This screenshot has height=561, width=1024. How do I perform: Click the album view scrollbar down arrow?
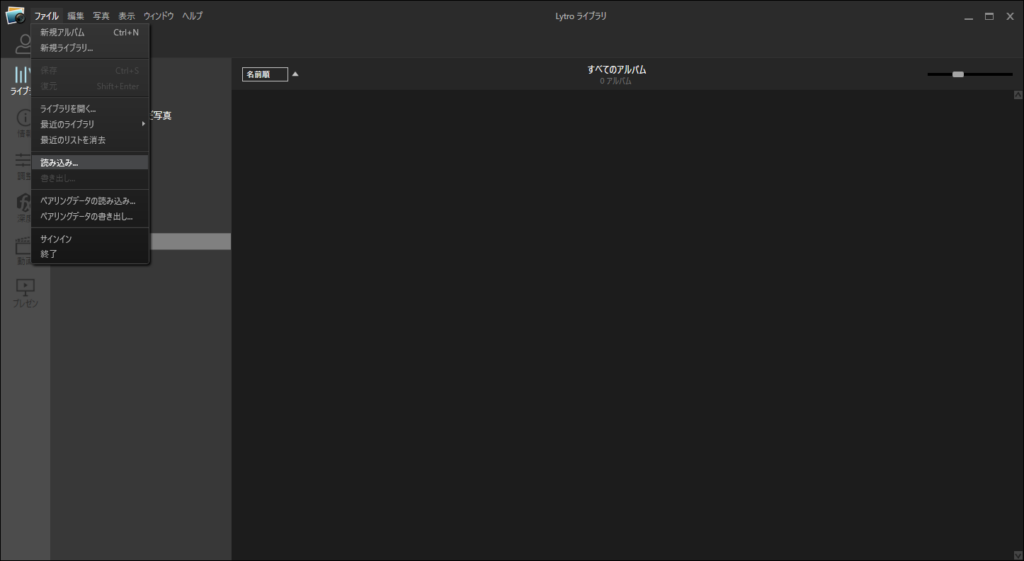tap(1018, 555)
